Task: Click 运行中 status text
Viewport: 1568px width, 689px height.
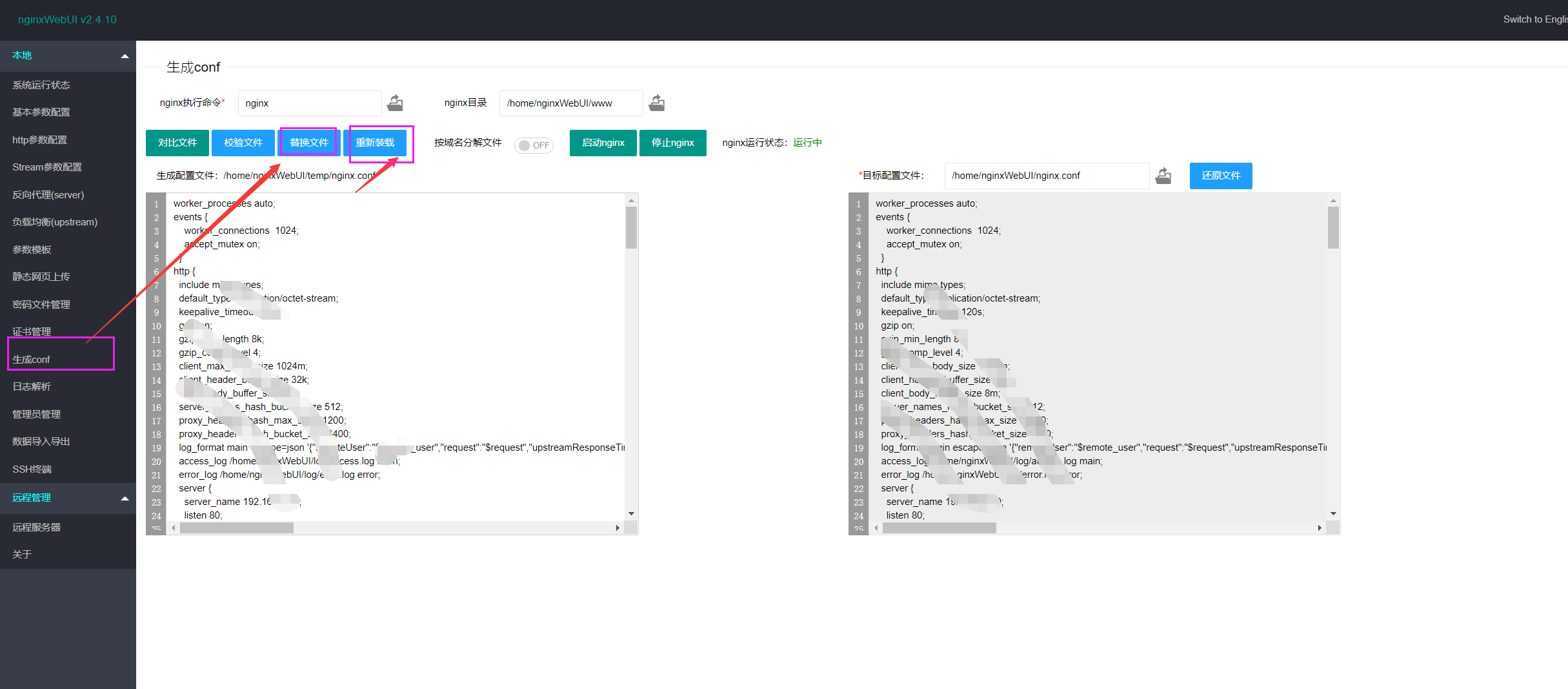Action: pos(807,143)
